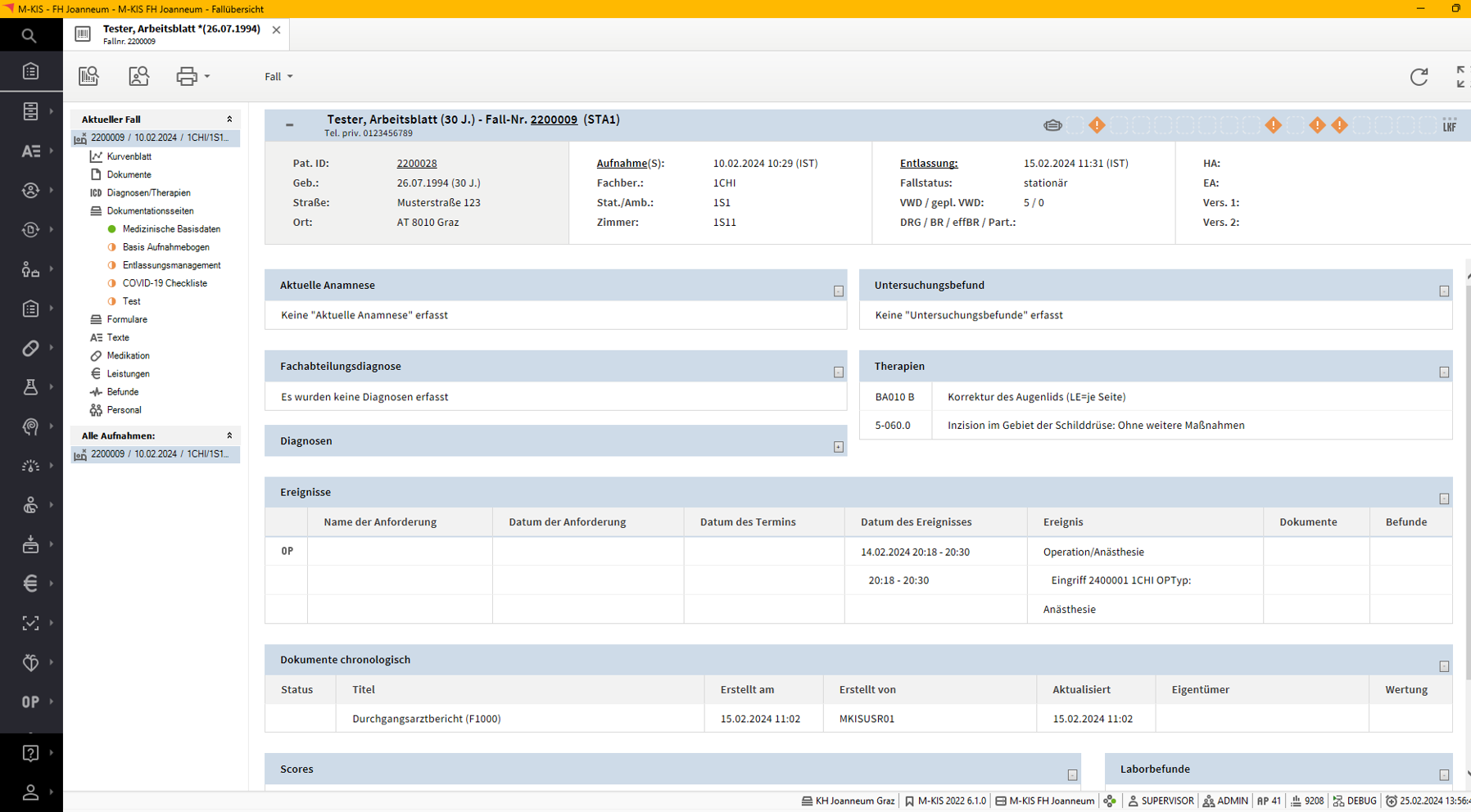Screen dimensions: 1471x812
Task: Expand the AΞ sidebar module arrow
Action: [x=52, y=151]
